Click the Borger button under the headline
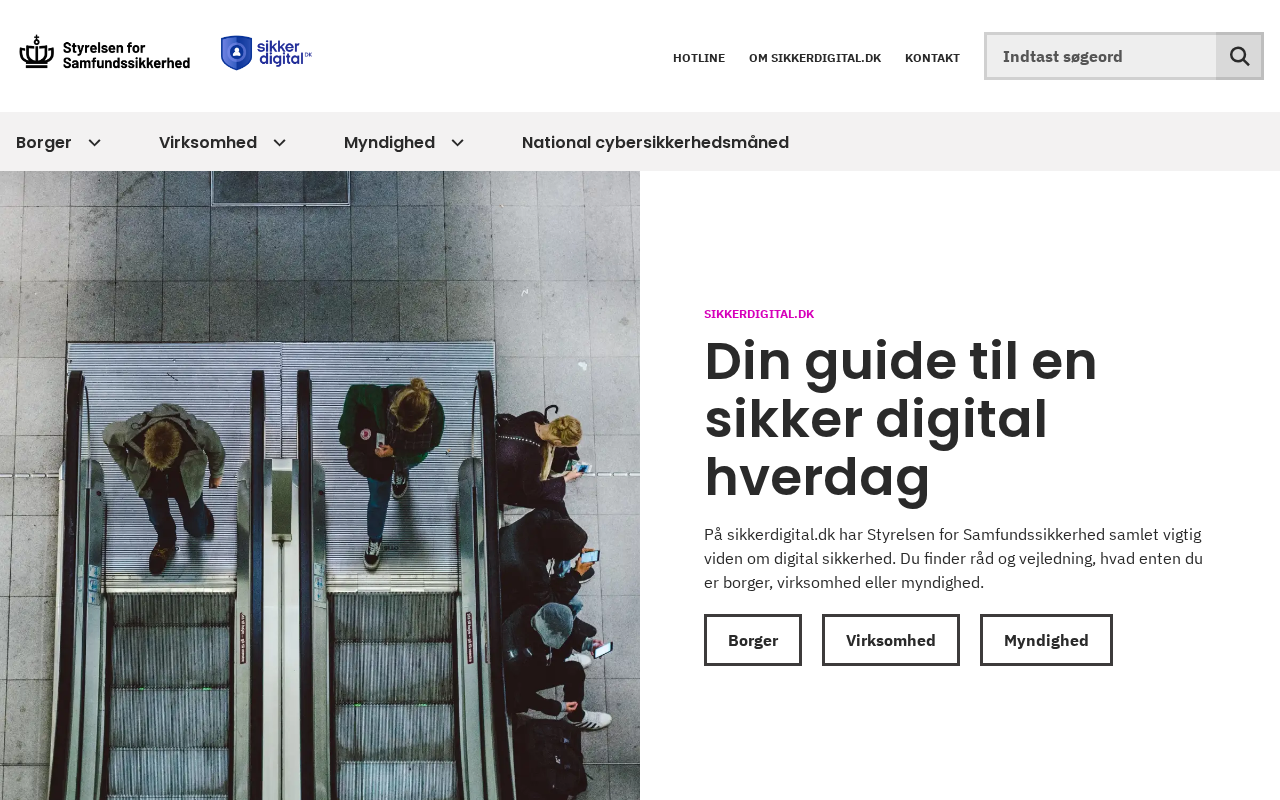Image resolution: width=1280 pixels, height=800 pixels. pos(753,640)
